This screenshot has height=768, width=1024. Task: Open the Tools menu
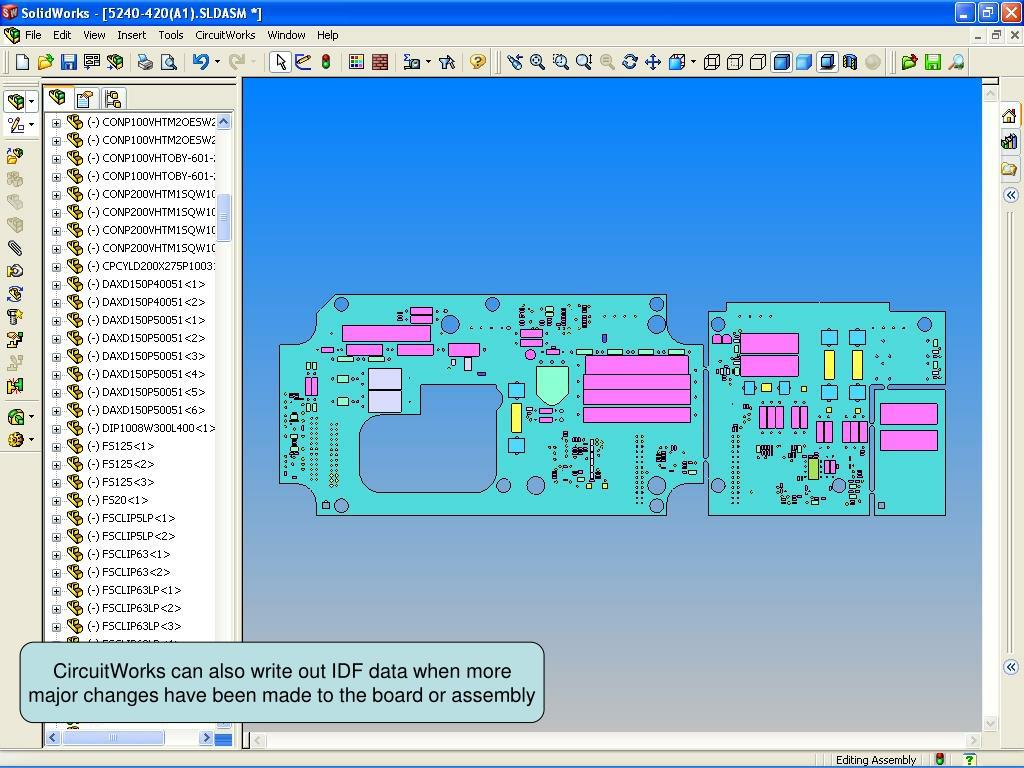(x=170, y=35)
